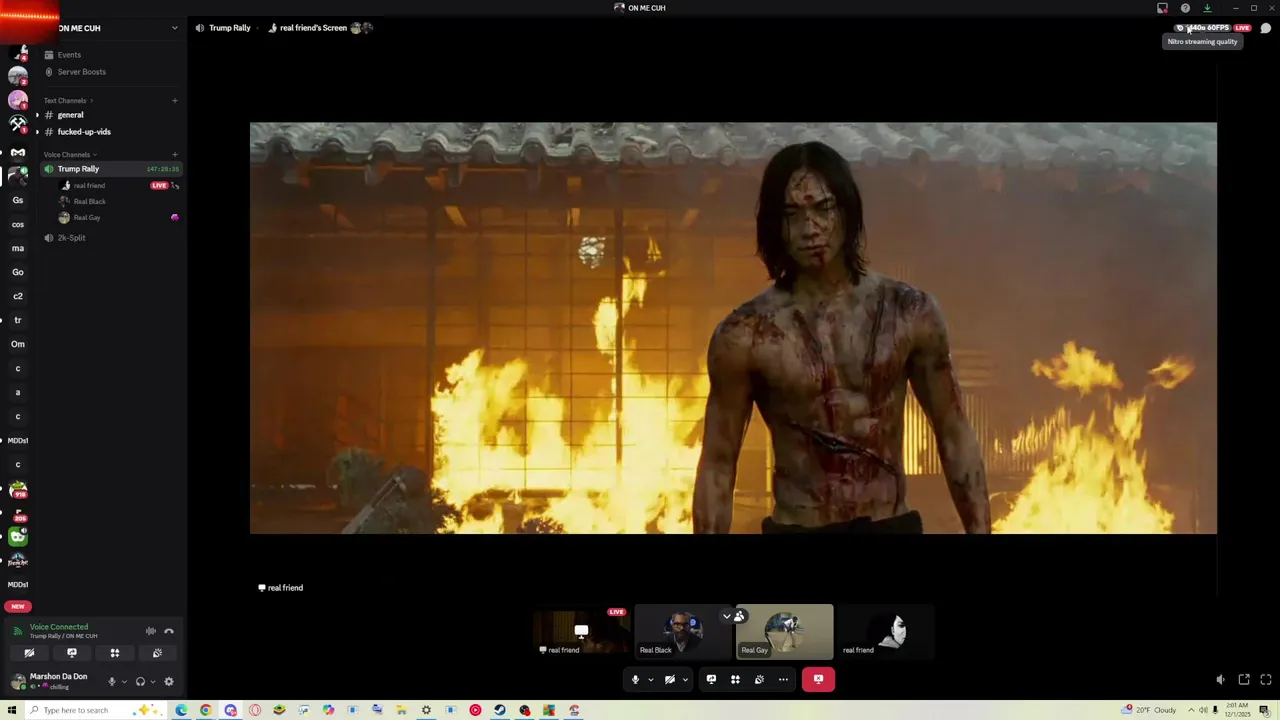The height and width of the screenshot is (720, 1280).
Task: Open noise suppression settings in the voice panel
Action: pyautogui.click(x=151, y=631)
